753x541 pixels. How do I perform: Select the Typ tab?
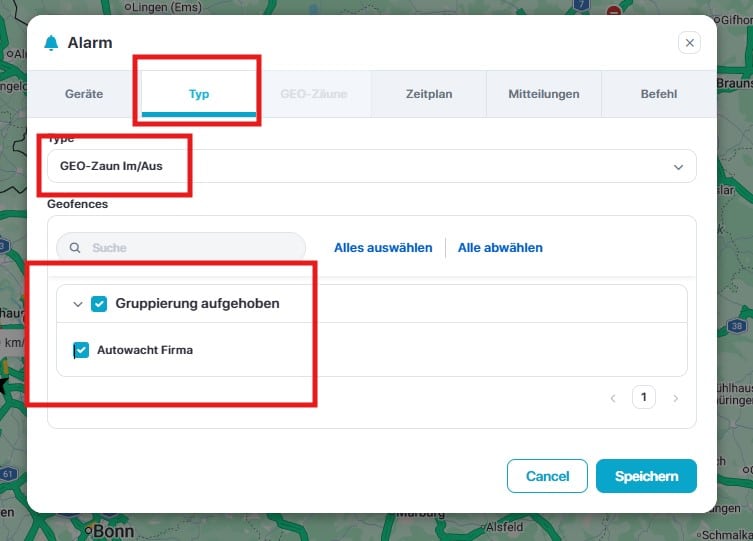[x=199, y=95]
